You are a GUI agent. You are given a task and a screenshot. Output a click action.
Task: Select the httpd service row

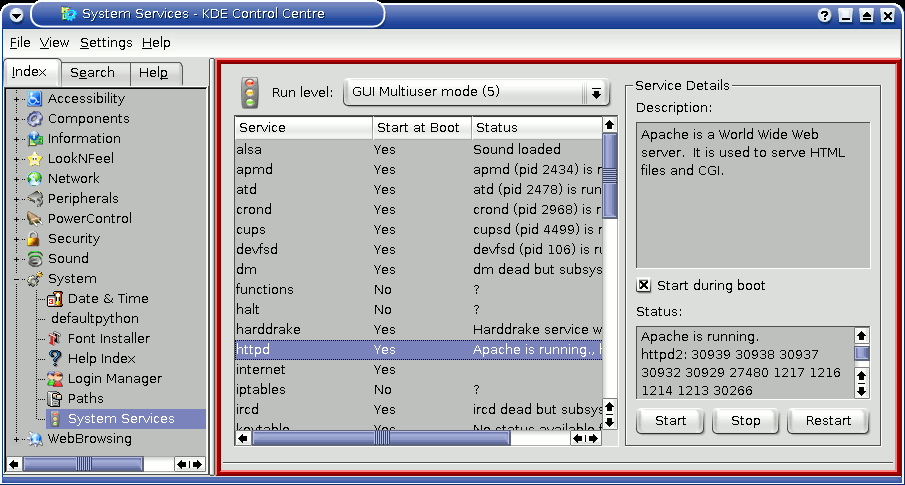(418, 350)
